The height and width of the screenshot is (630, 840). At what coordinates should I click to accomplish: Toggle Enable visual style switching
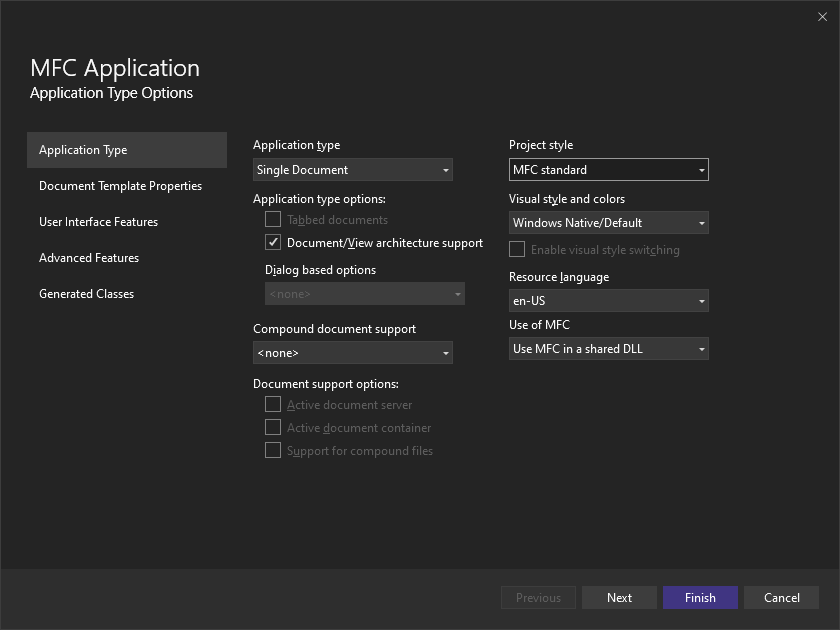point(517,249)
